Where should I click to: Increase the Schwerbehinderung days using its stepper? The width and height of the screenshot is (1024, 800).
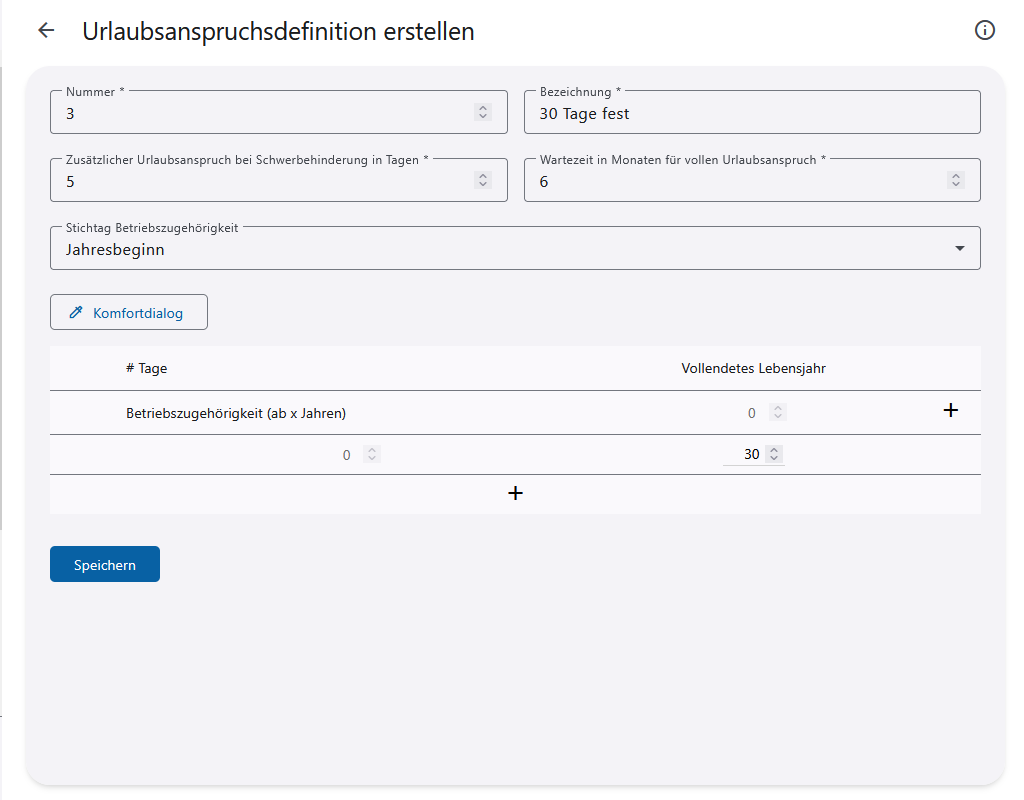[483, 175]
